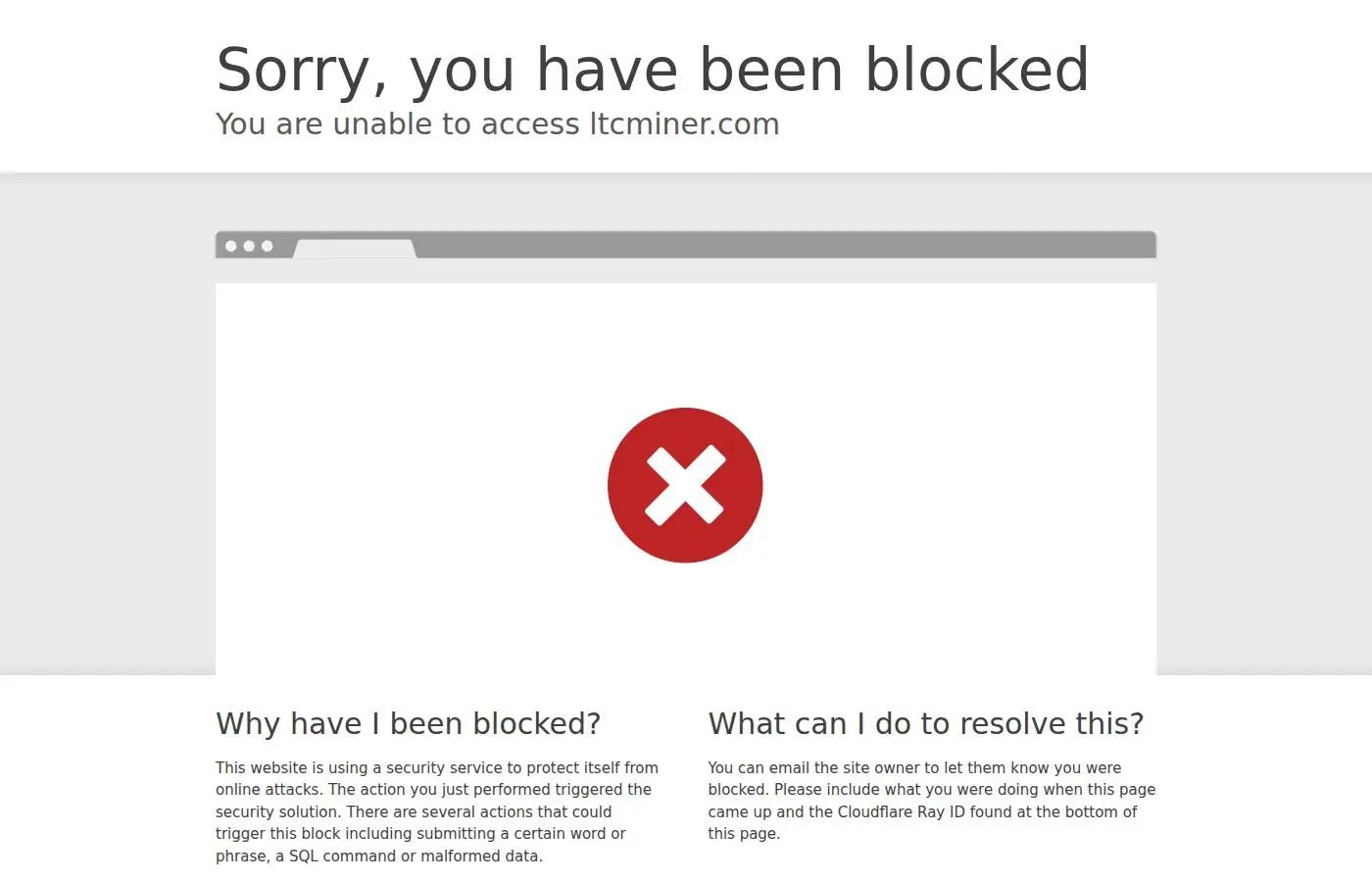Click the "You are unable to access" subheading
This screenshot has width=1372, height=882.
pos(397,124)
